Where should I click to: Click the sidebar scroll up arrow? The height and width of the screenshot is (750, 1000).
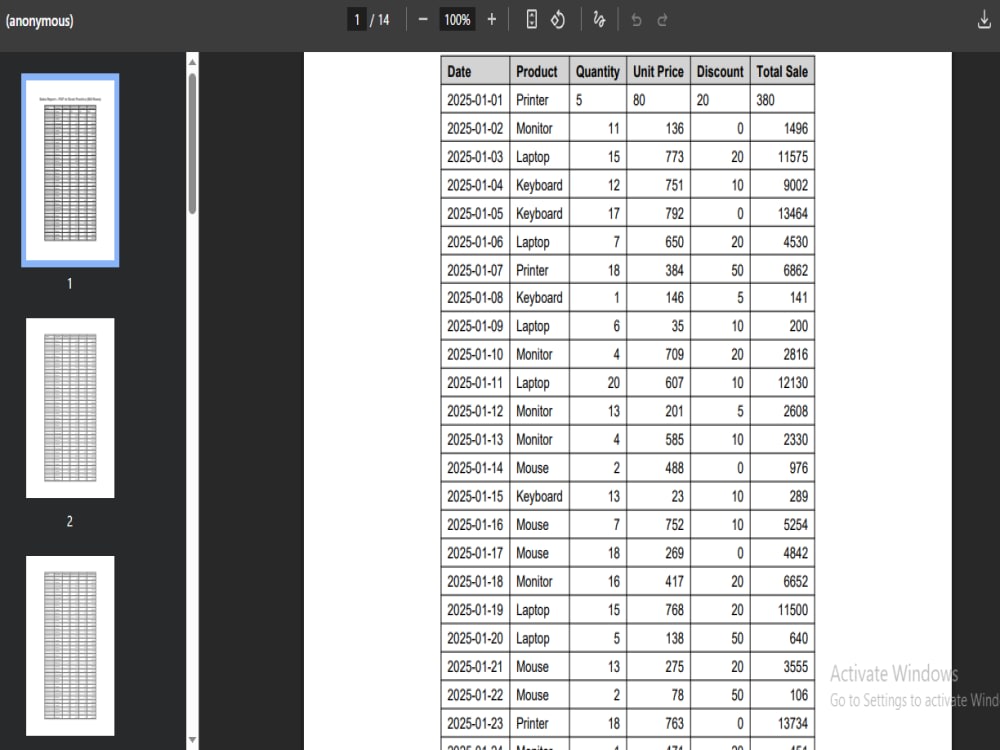192,62
